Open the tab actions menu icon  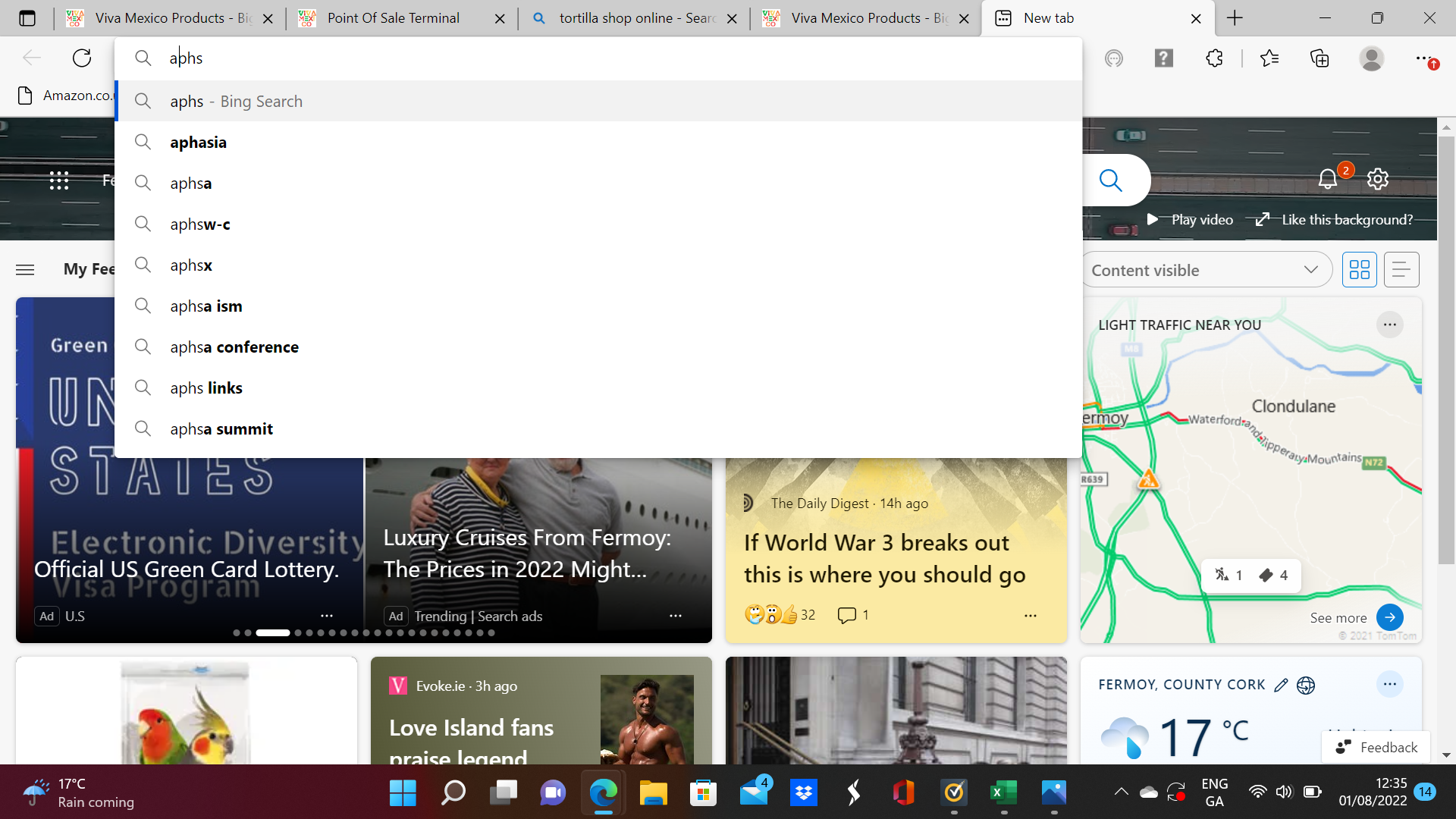click(x=27, y=18)
